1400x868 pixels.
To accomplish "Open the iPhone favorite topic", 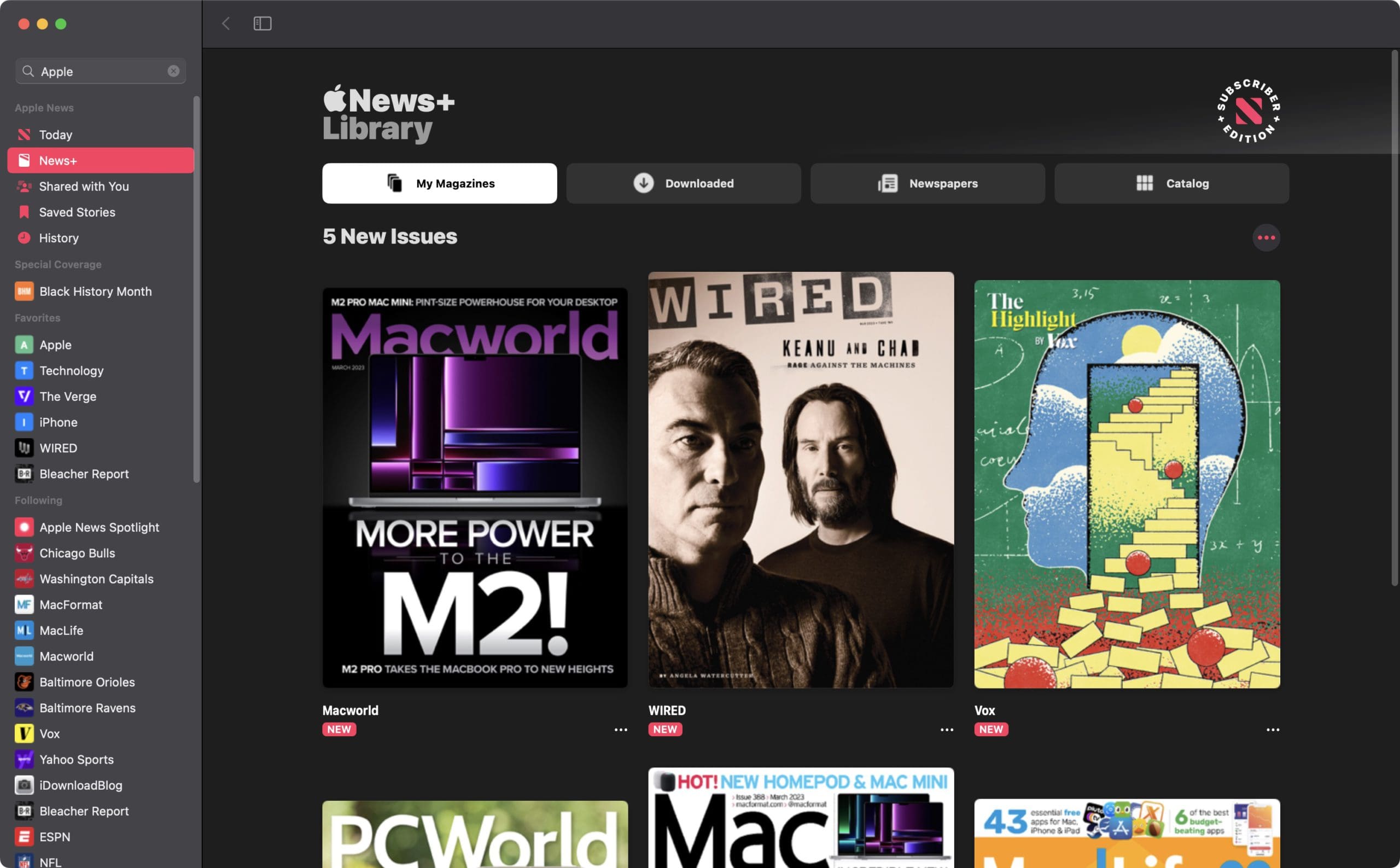I will click(x=101, y=422).
